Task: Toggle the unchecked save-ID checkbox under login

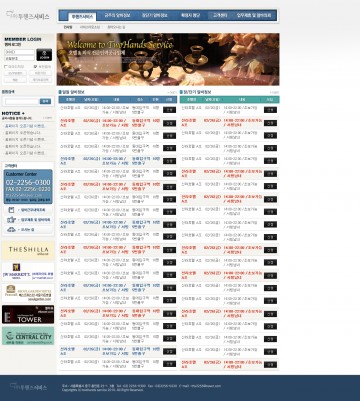Action: (x=6, y=67)
